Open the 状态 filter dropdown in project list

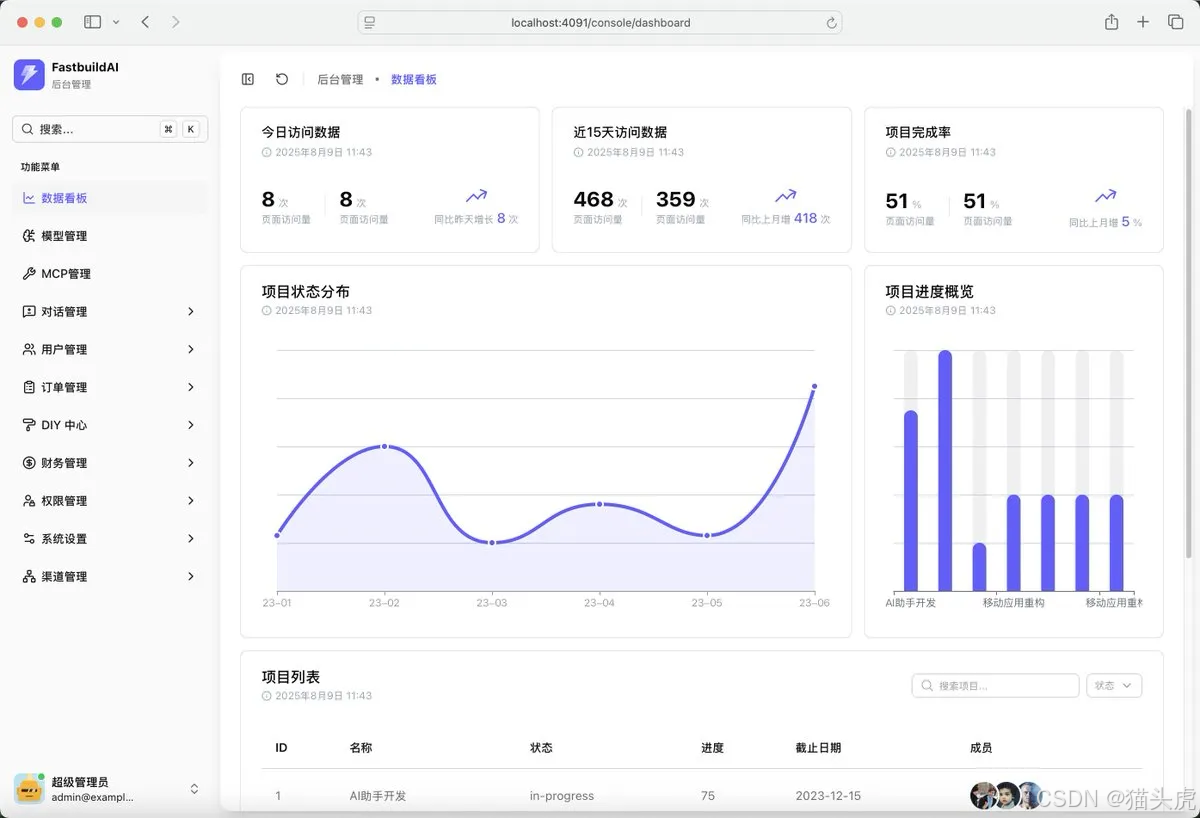click(1113, 685)
